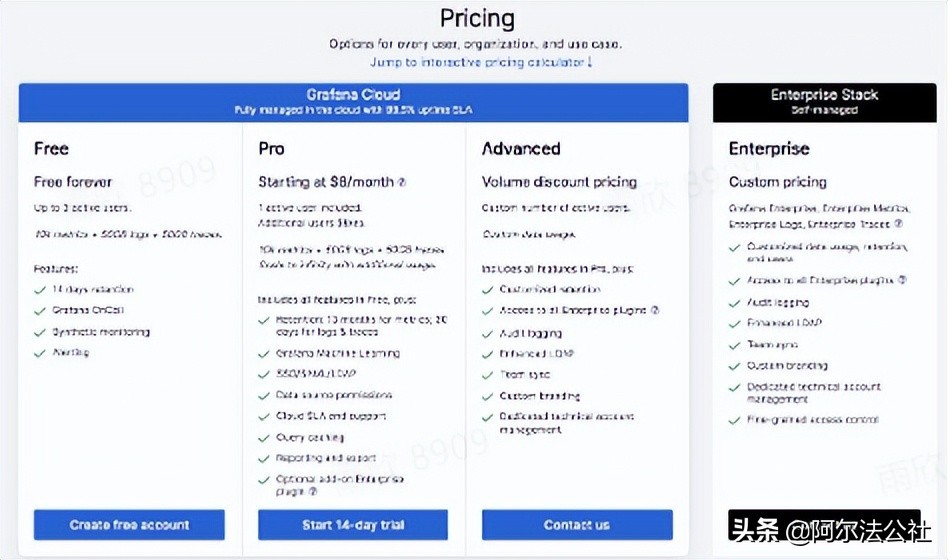Viewport: 948px width, 560px height.
Task: Click the Pro plan heading
Action: tap(271, 149)
